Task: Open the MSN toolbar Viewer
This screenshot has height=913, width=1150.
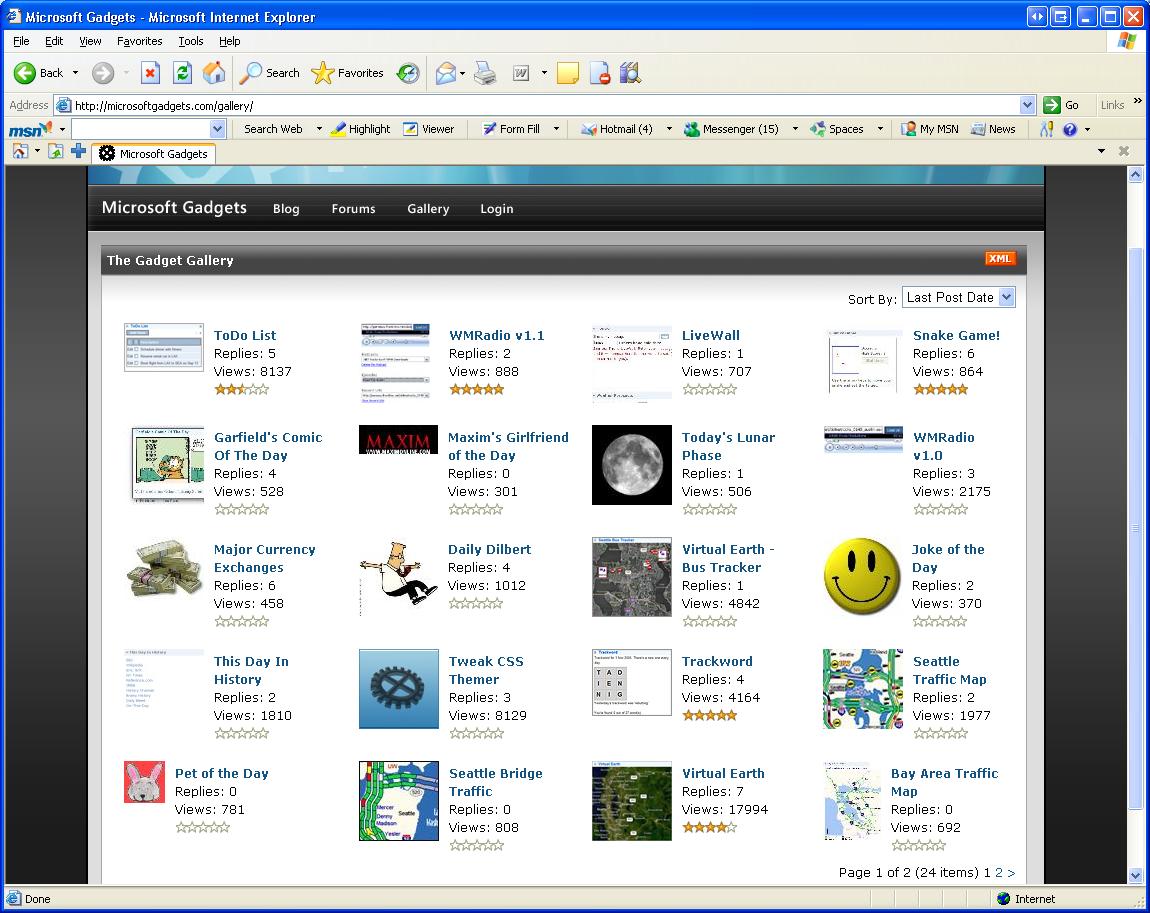Action: point(429,129)
